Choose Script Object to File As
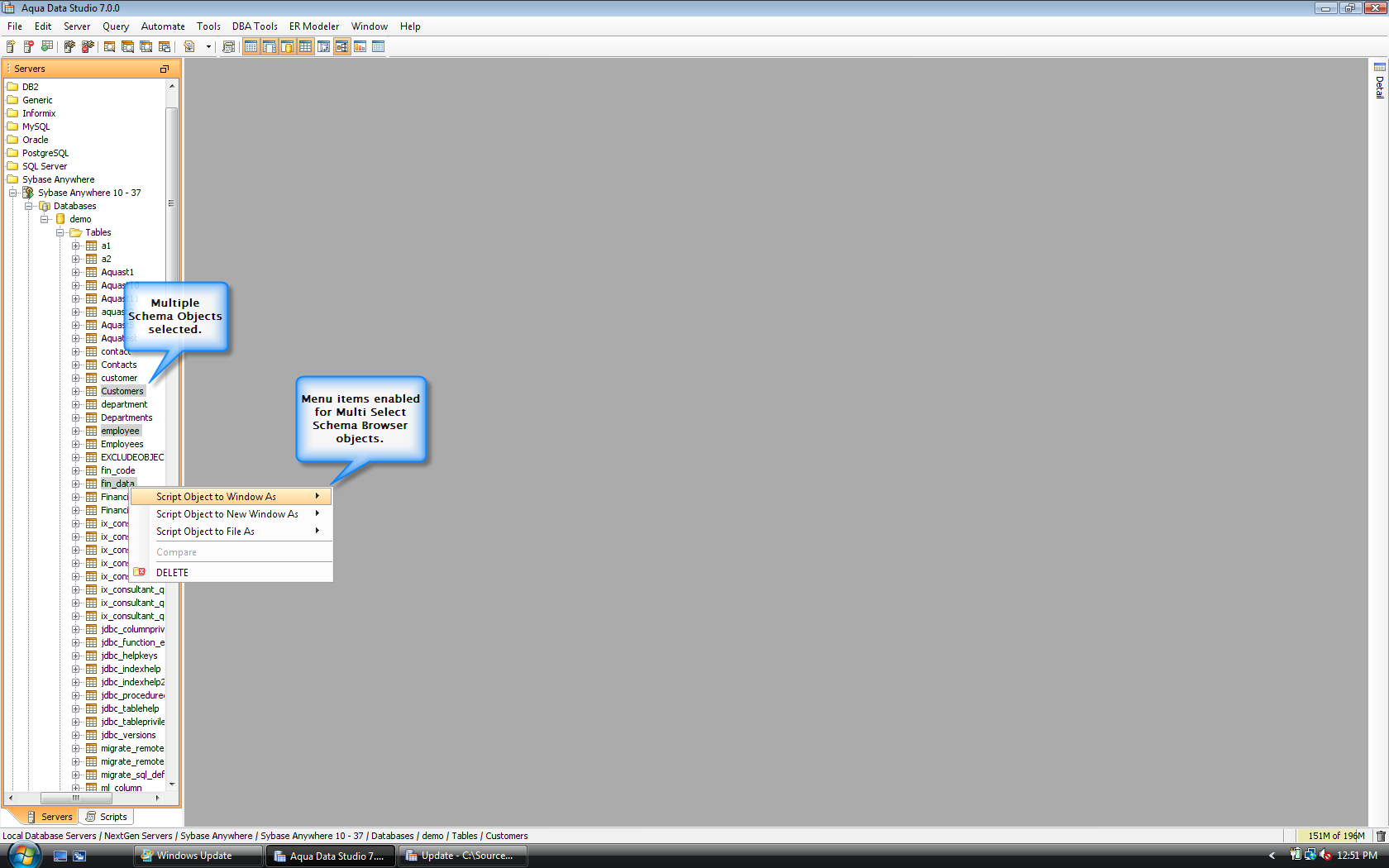 point(231,532)
